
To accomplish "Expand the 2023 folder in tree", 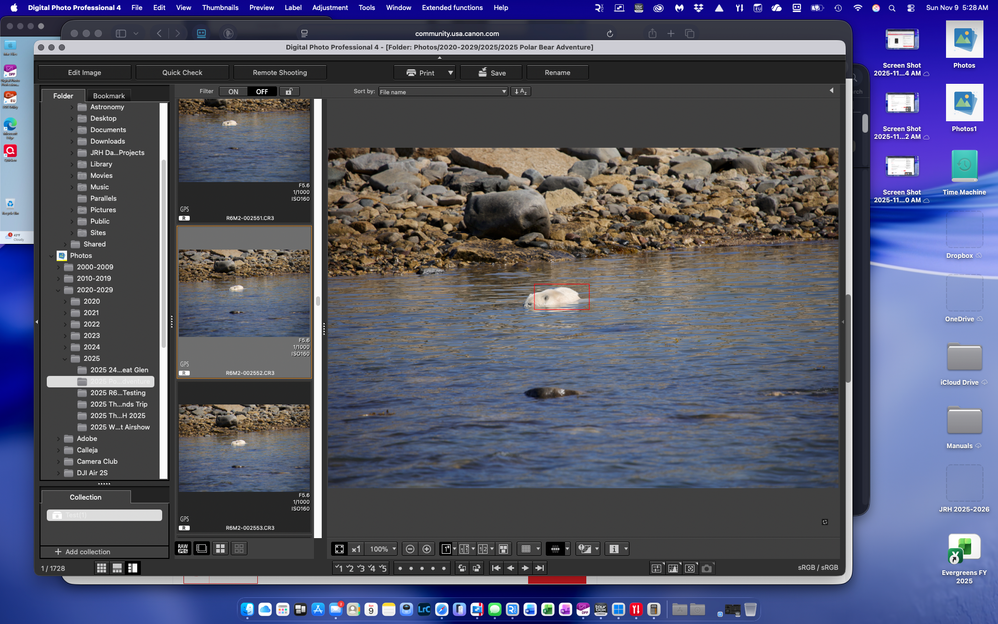I will click(66, 336).
